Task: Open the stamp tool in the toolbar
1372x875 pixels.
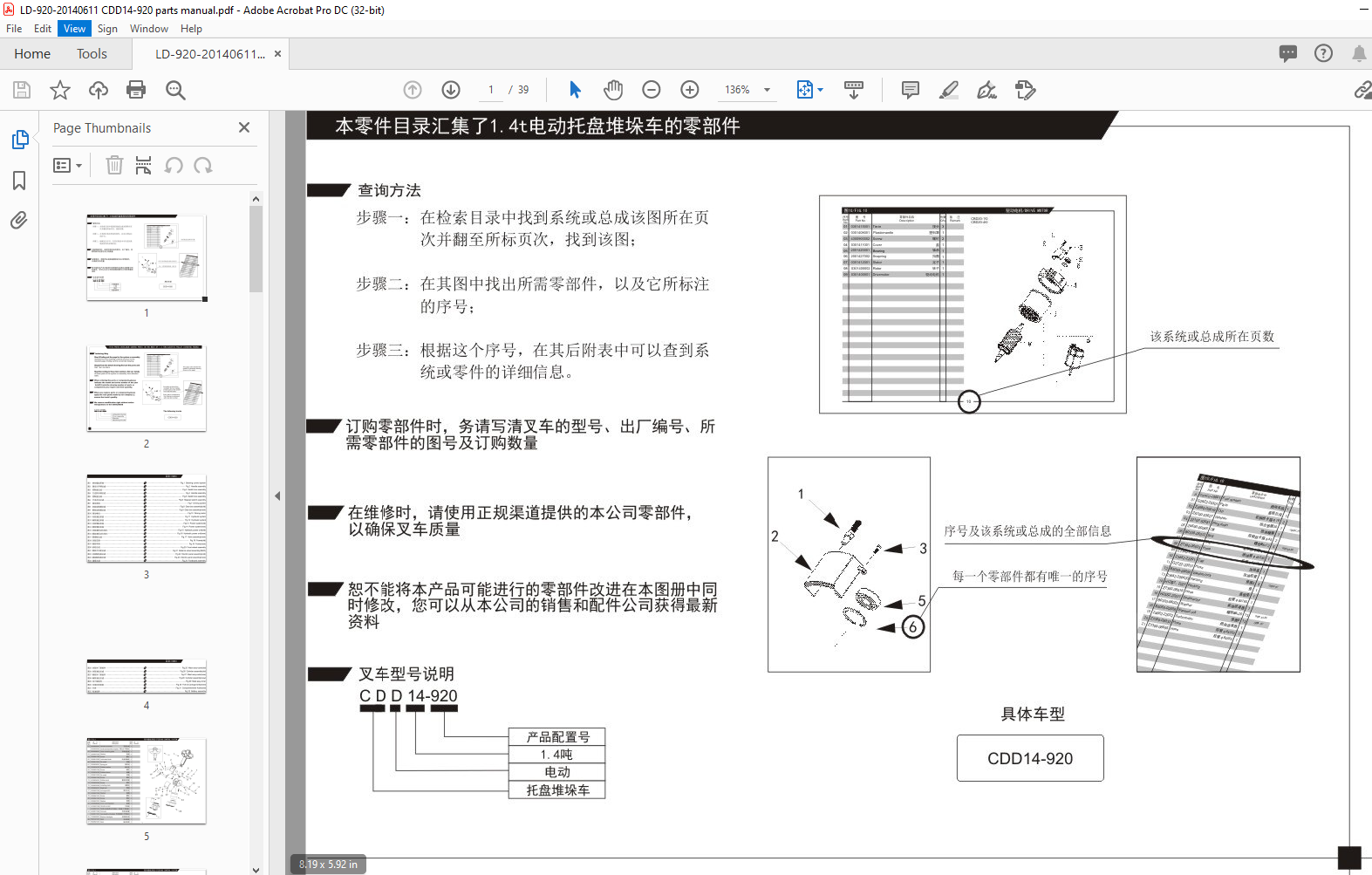Action: coord(1025,90)
